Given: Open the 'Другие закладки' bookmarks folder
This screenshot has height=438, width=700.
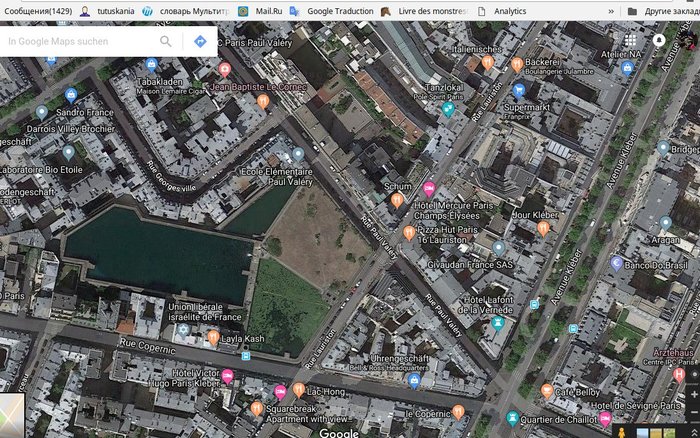Looking at the screenshot, I should (x=664, y=11).
